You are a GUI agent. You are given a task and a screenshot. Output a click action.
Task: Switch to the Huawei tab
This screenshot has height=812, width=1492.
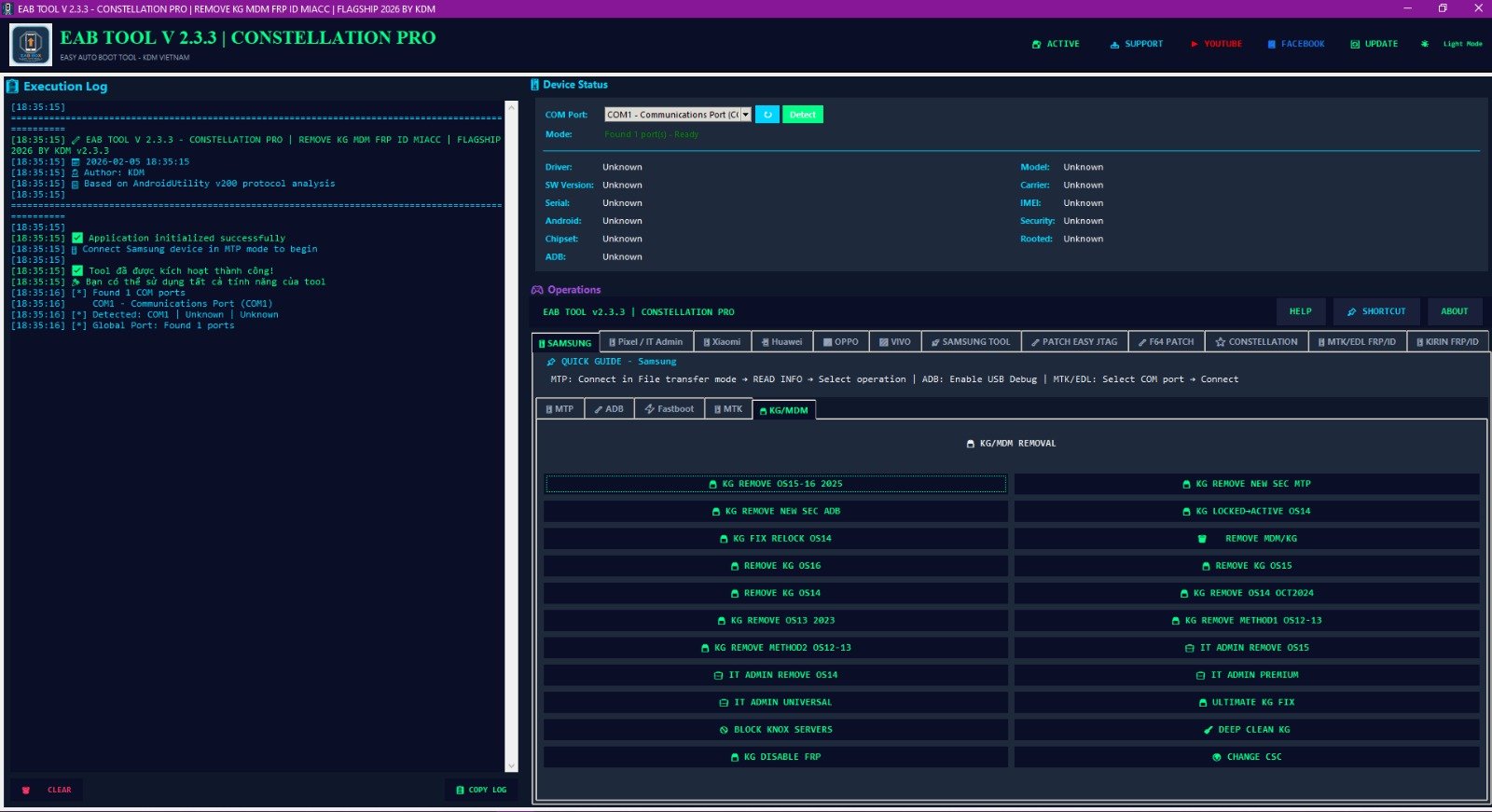pos(781,342)
